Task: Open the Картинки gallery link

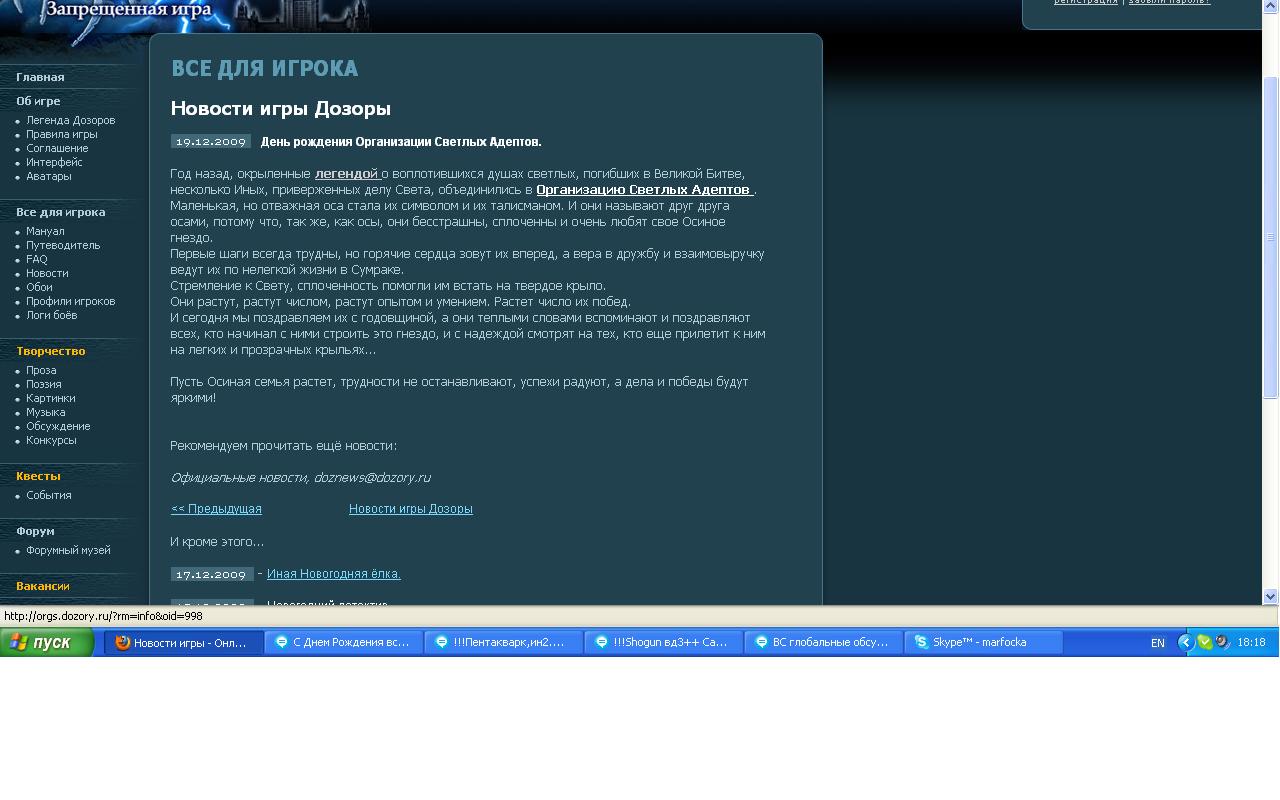Action: (x=51, y=398)
